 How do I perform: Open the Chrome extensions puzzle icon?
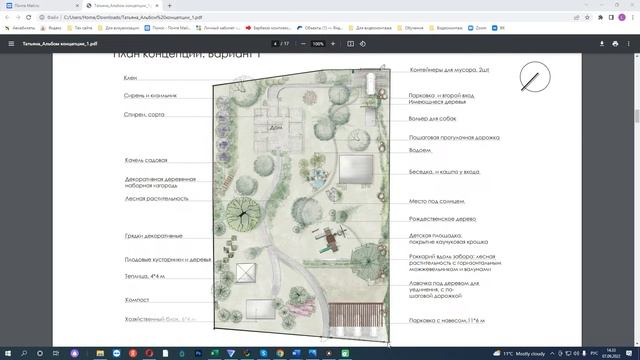coord(600,17)
